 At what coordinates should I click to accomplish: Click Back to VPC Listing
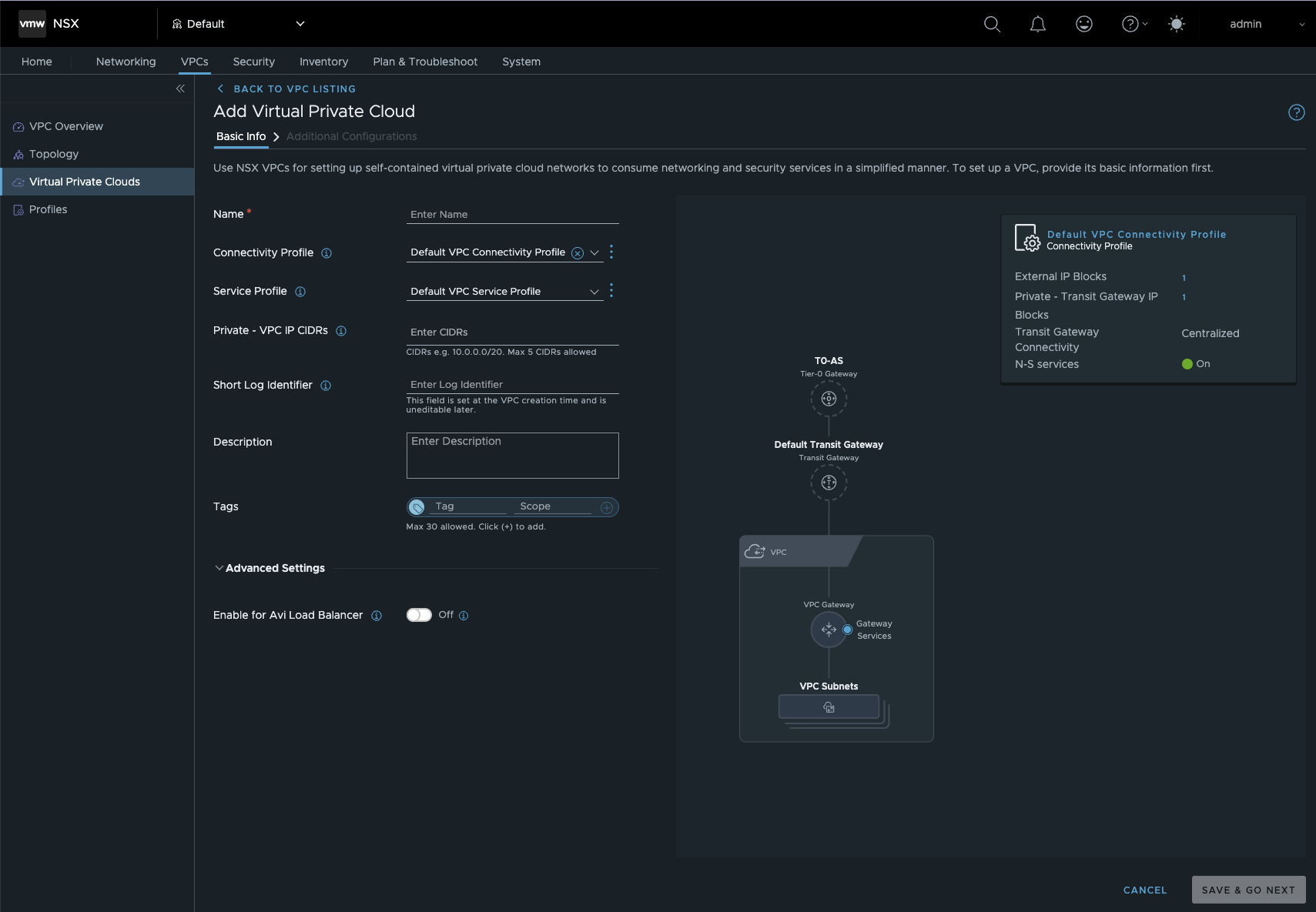(295, 89)
